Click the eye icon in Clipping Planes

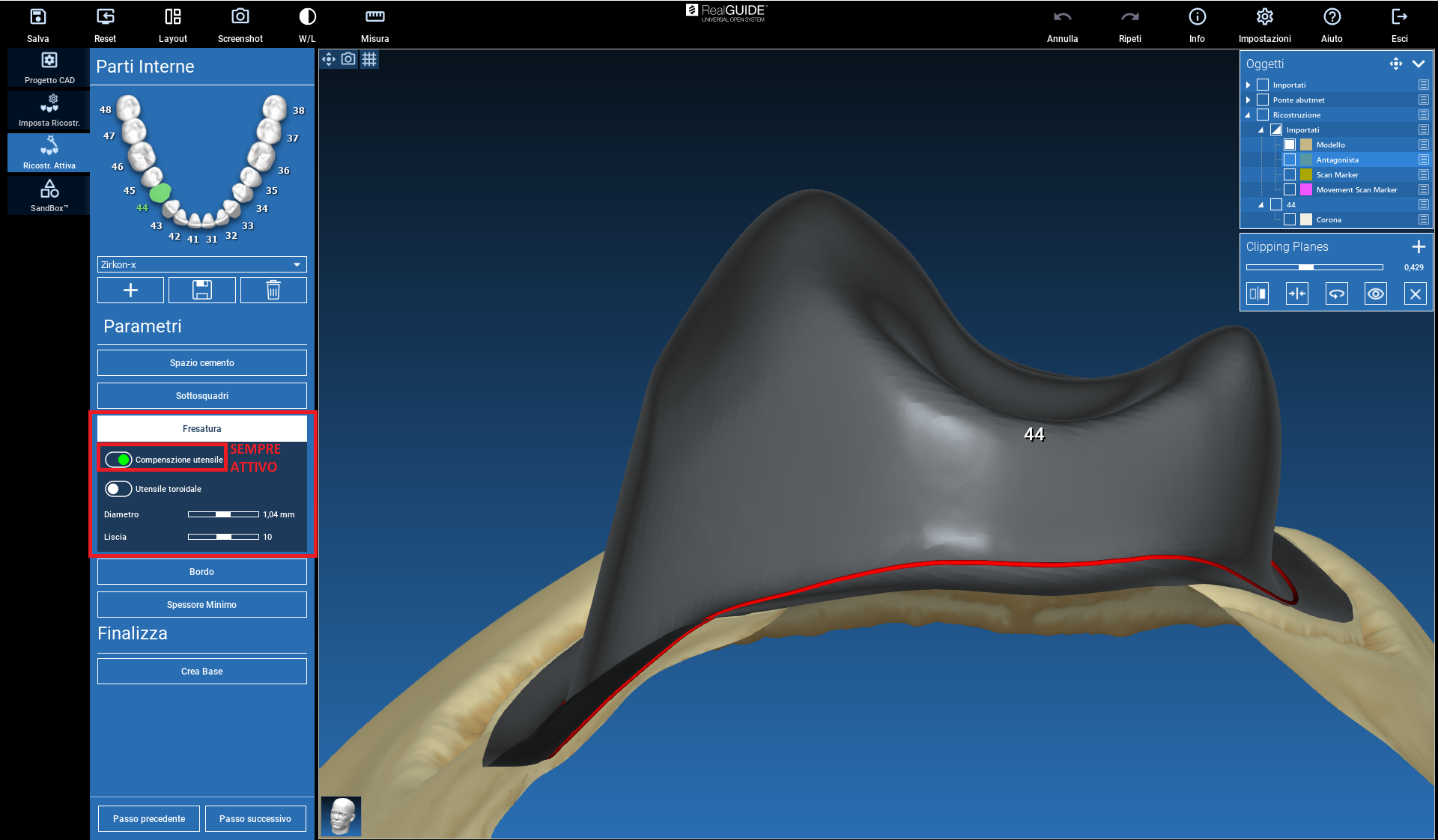click(1376, 294)
